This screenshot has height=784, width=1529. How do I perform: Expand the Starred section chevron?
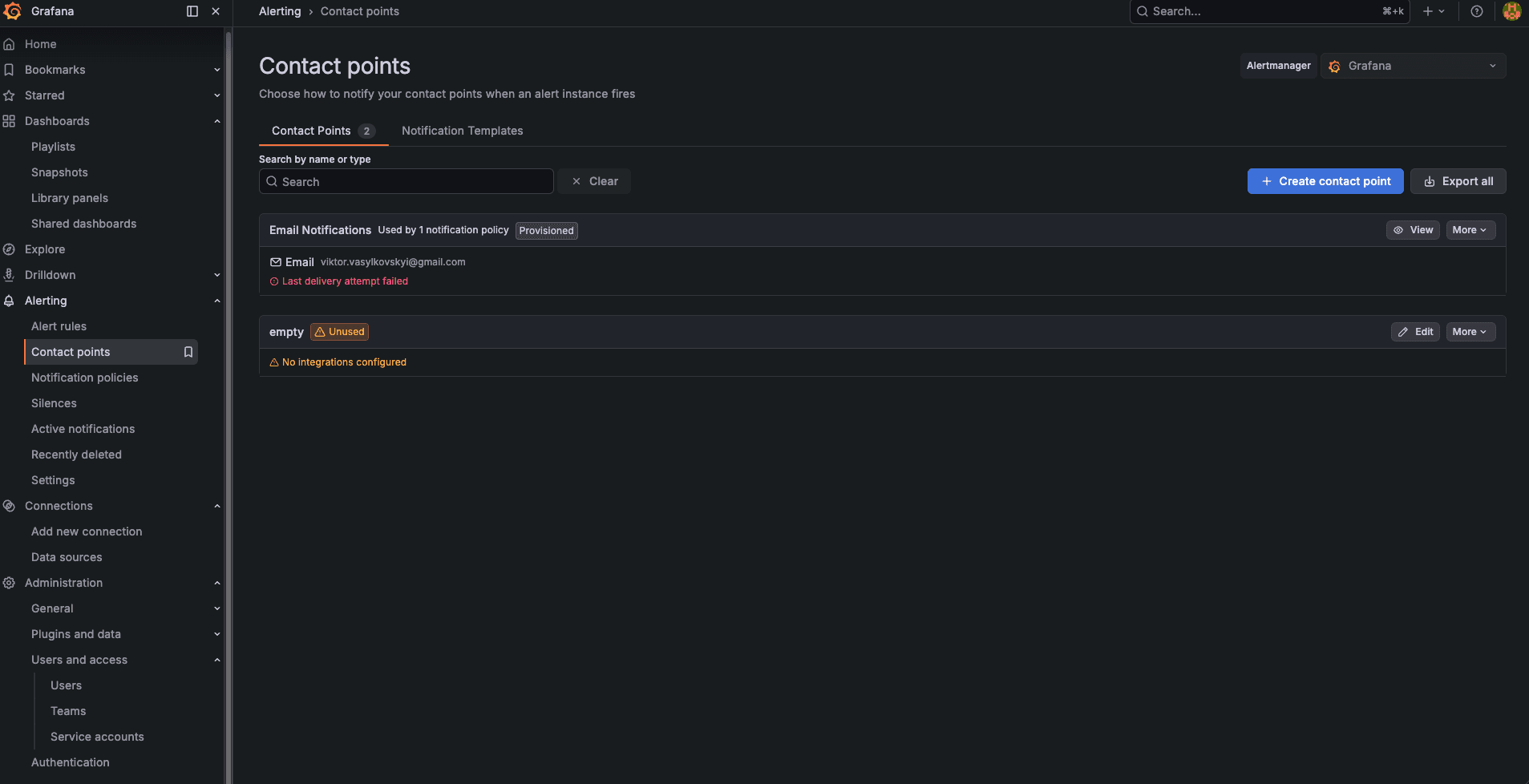pyautogui.click(x=217, y=95)
